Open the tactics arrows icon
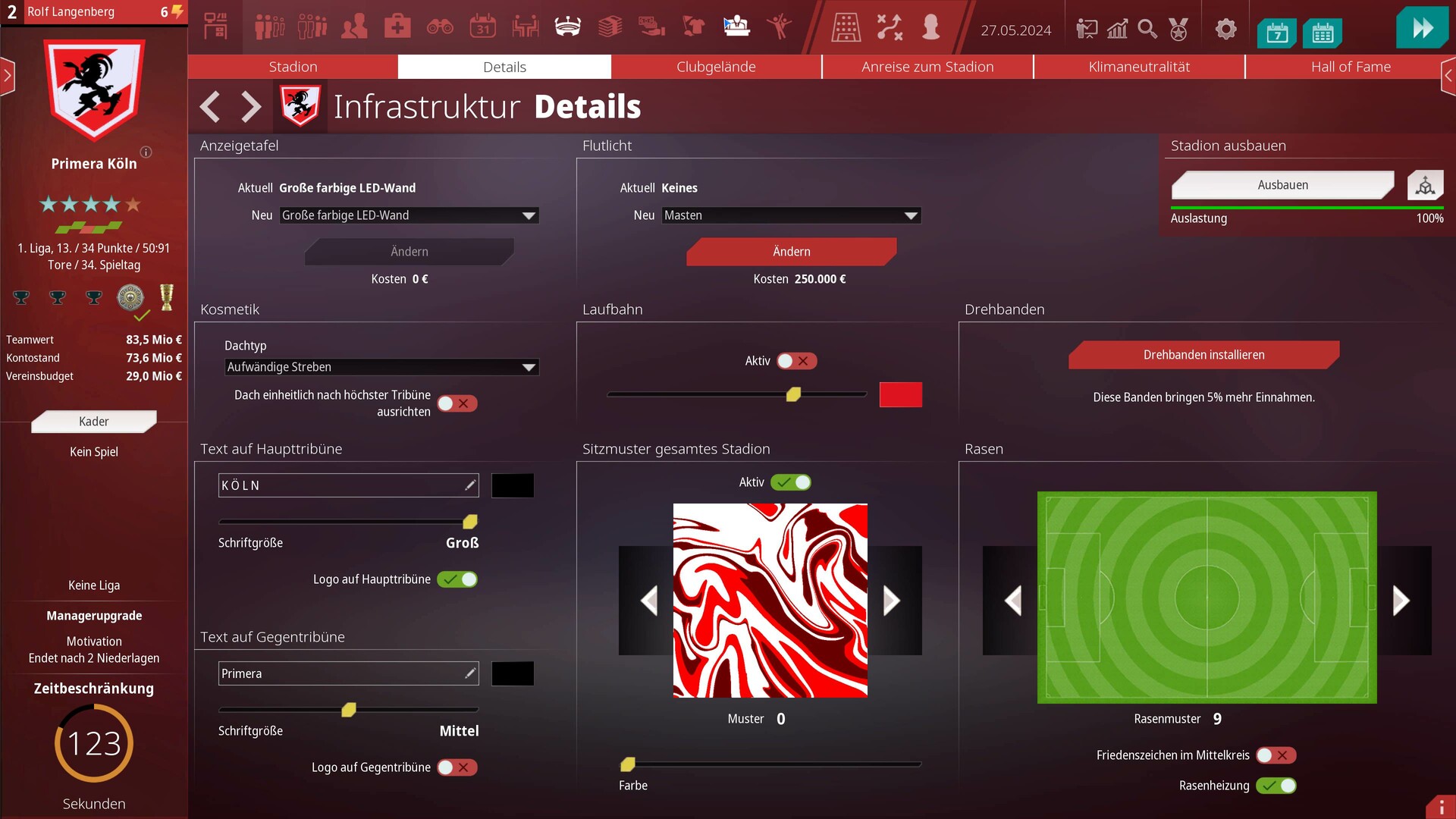 tap(889, 28)
